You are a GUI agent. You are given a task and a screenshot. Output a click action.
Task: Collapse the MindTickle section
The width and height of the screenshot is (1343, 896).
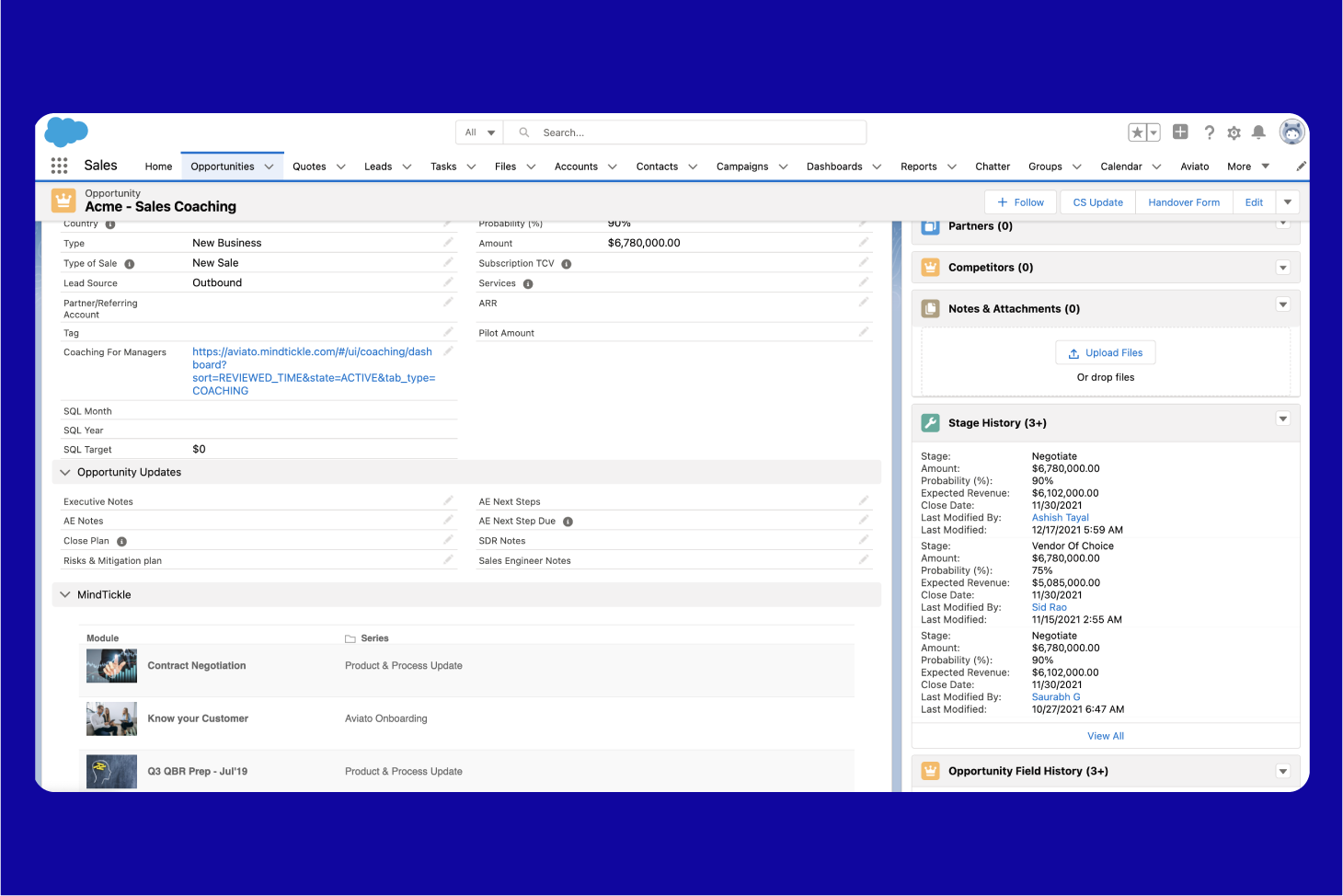(65, 594)
